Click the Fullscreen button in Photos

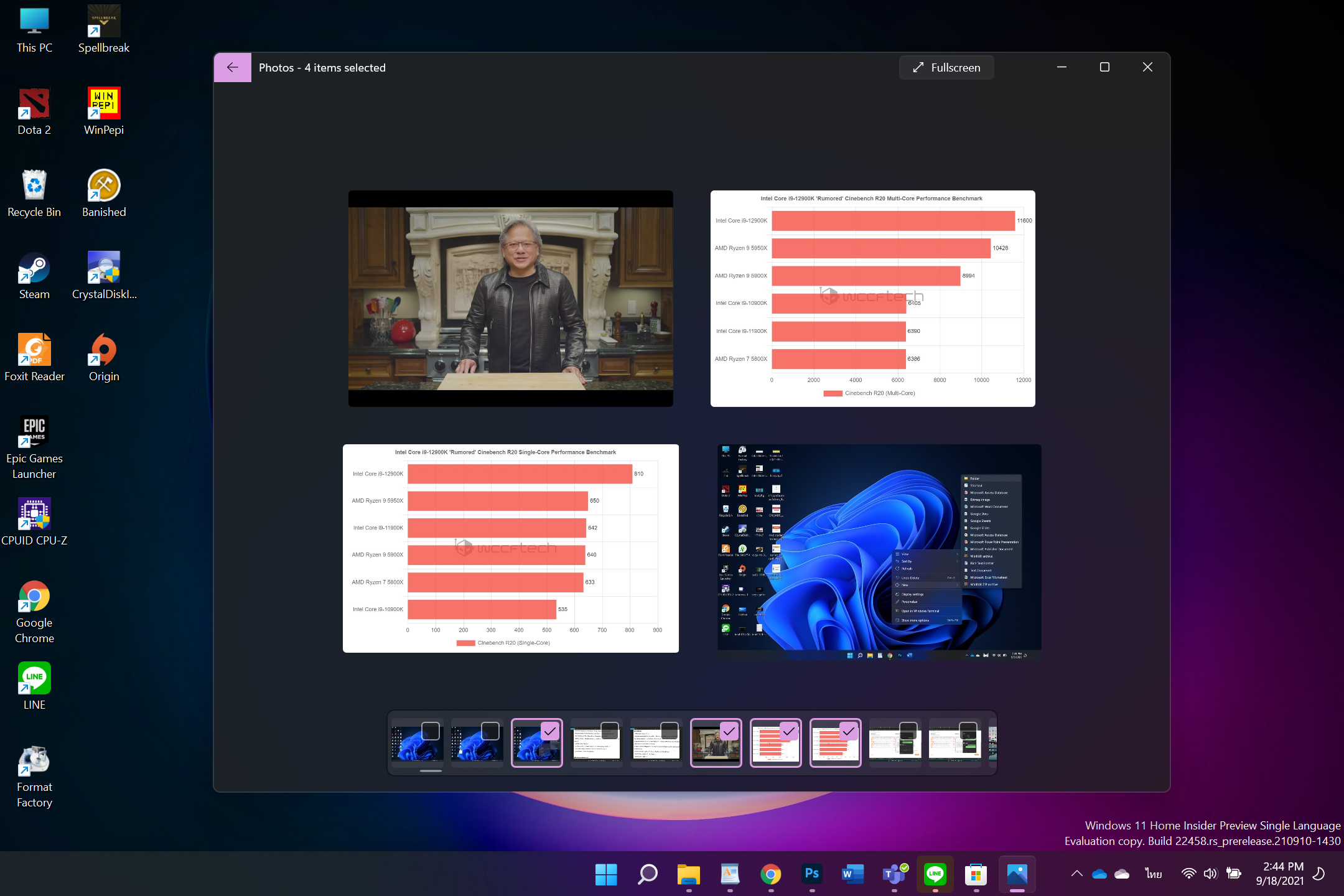click(x=946, y=67)
